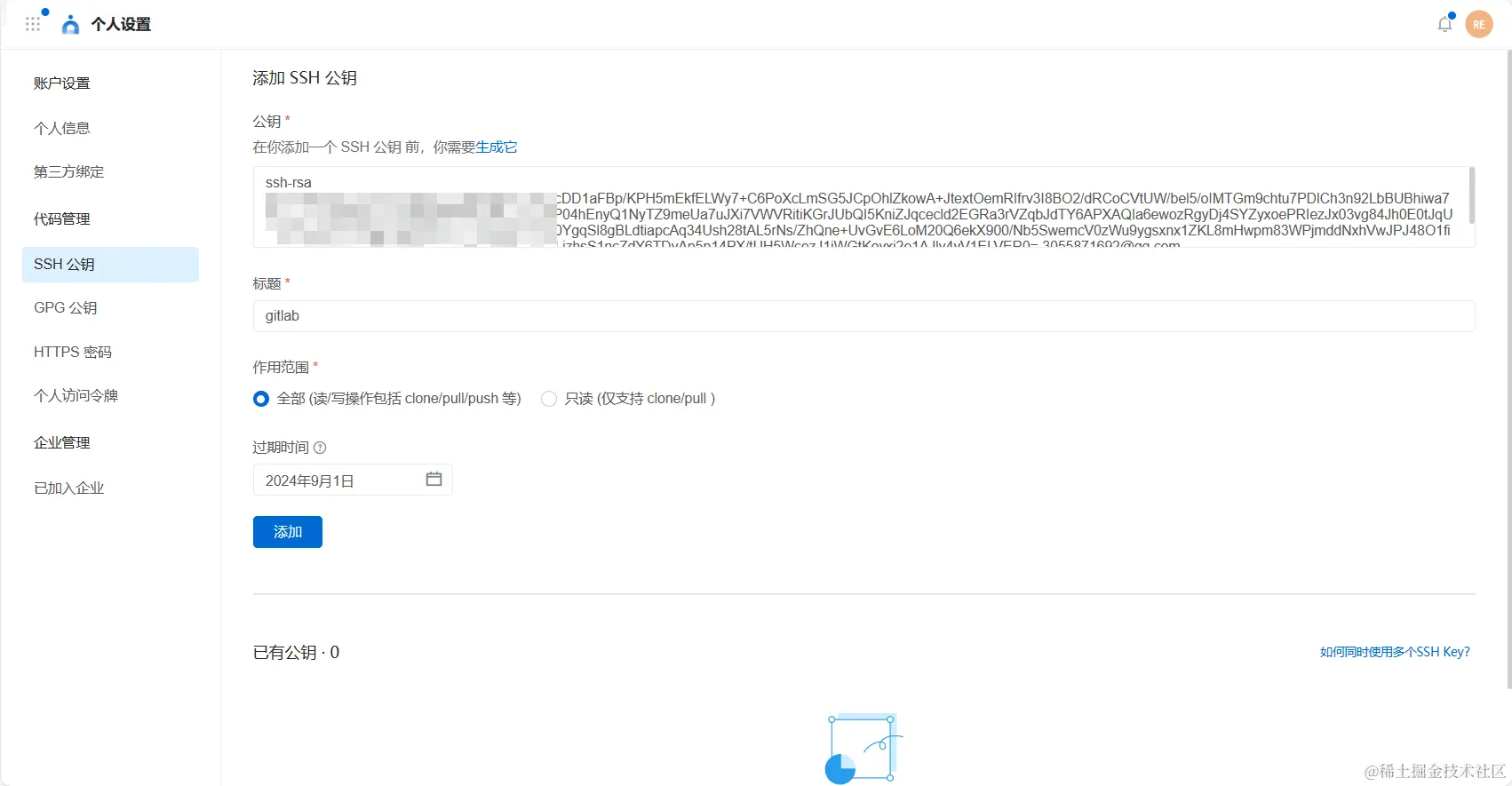Open the expiration date calendar icon
The width and height of the screenshot is (1512, 786).
point(434,480)
